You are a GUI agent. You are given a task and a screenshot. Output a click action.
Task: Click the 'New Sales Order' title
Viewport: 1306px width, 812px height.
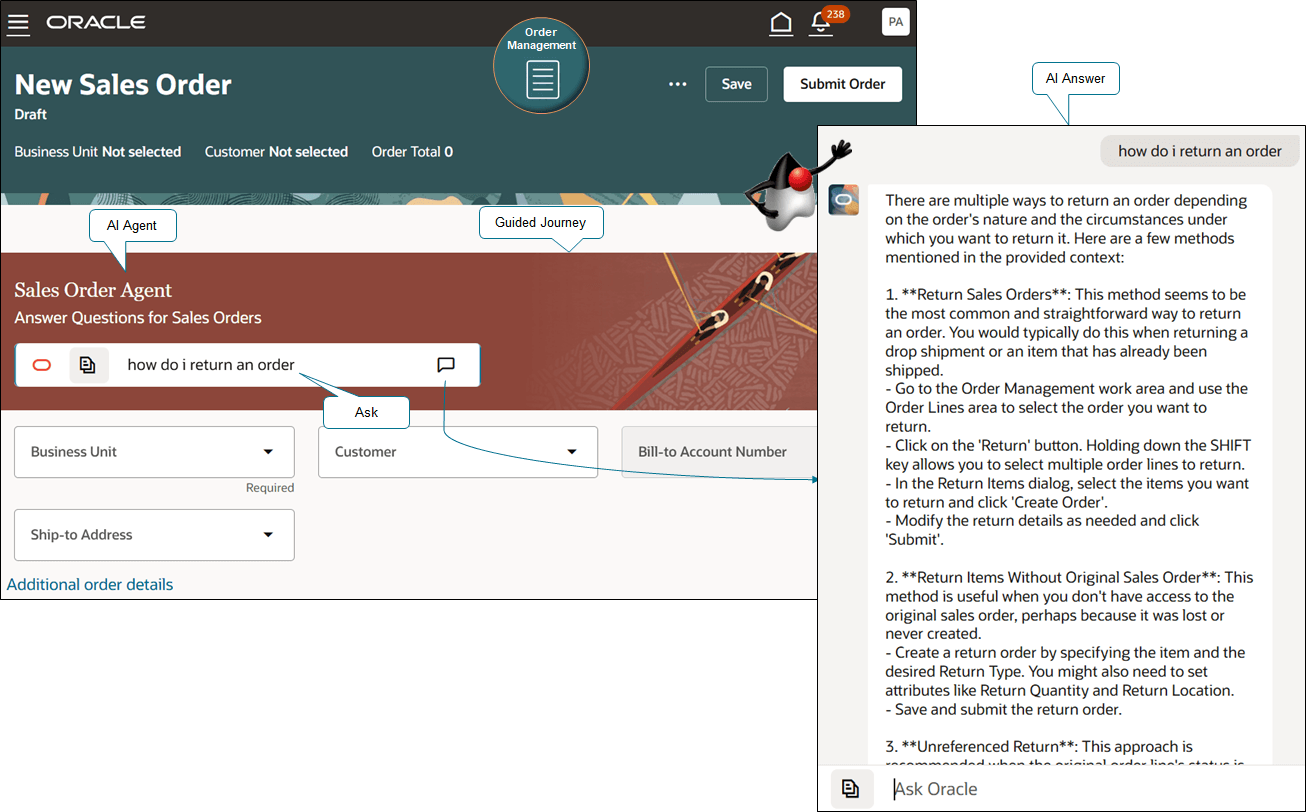(123, 84)
